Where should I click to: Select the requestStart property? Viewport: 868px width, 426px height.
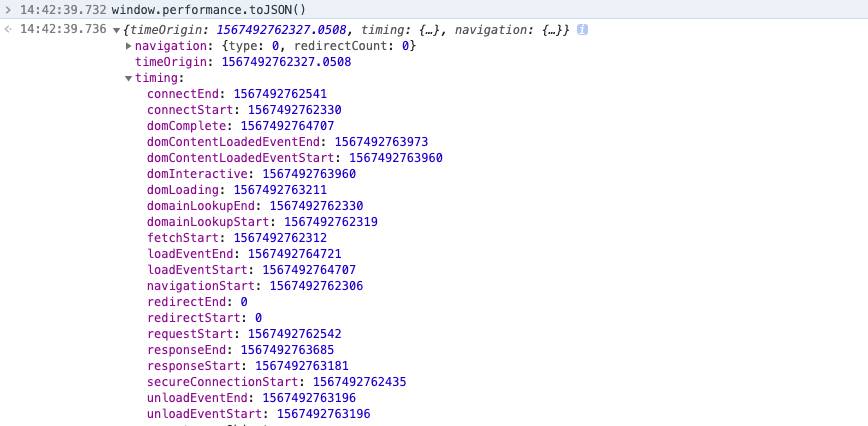[192, 334]
